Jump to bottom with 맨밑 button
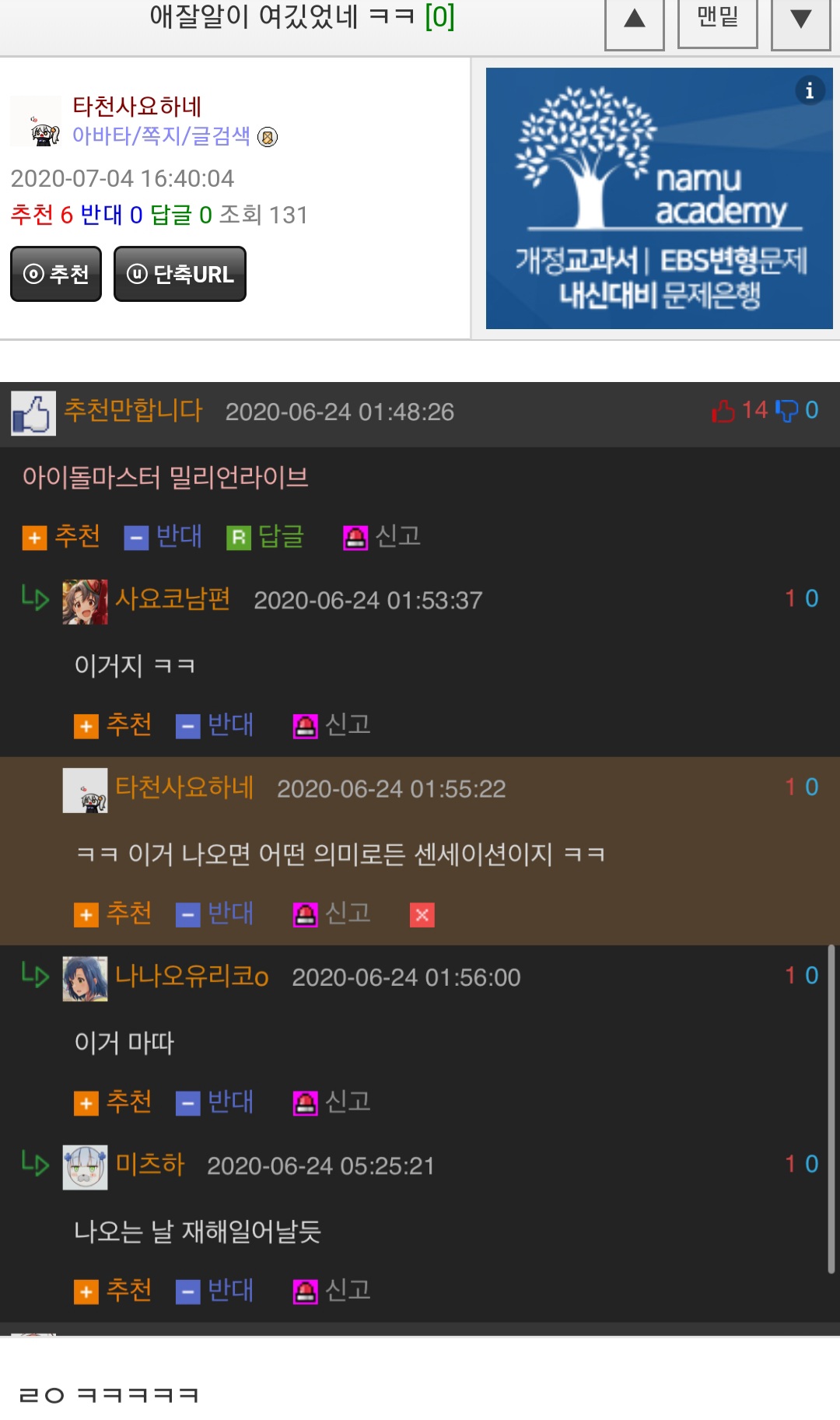Image resolution: width=840 pixels, height=1420 pixels. click(x=717, y=19)
